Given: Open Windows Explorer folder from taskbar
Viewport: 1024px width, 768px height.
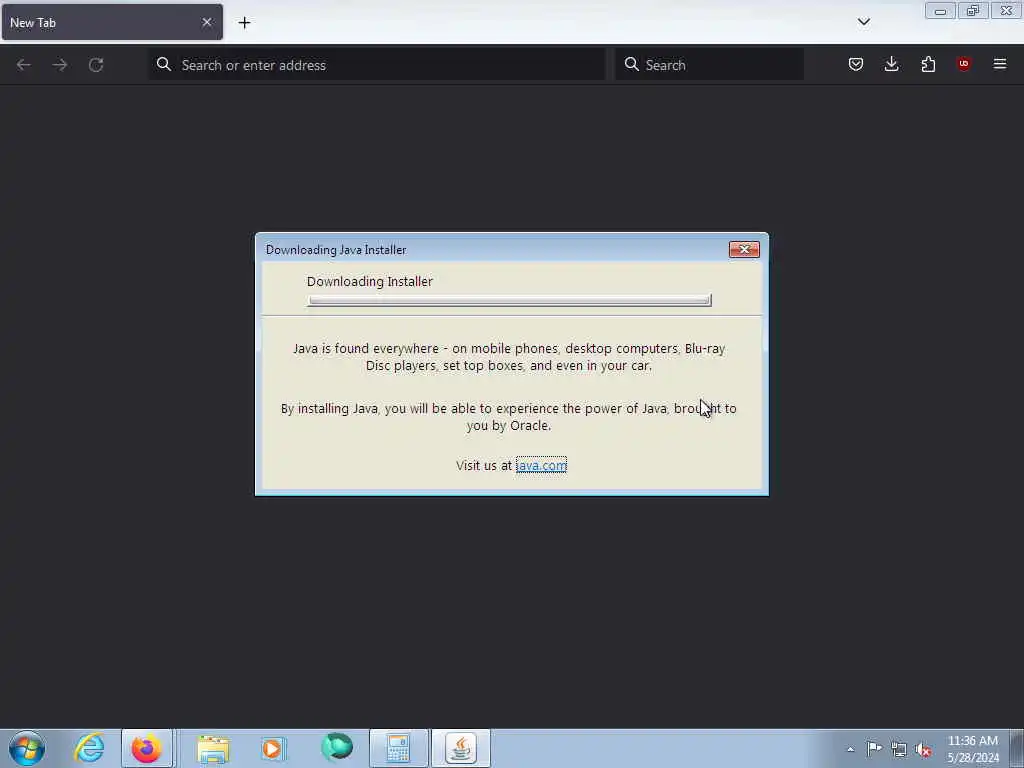Looking at the screenshot, I should click(x=213, y=748).
